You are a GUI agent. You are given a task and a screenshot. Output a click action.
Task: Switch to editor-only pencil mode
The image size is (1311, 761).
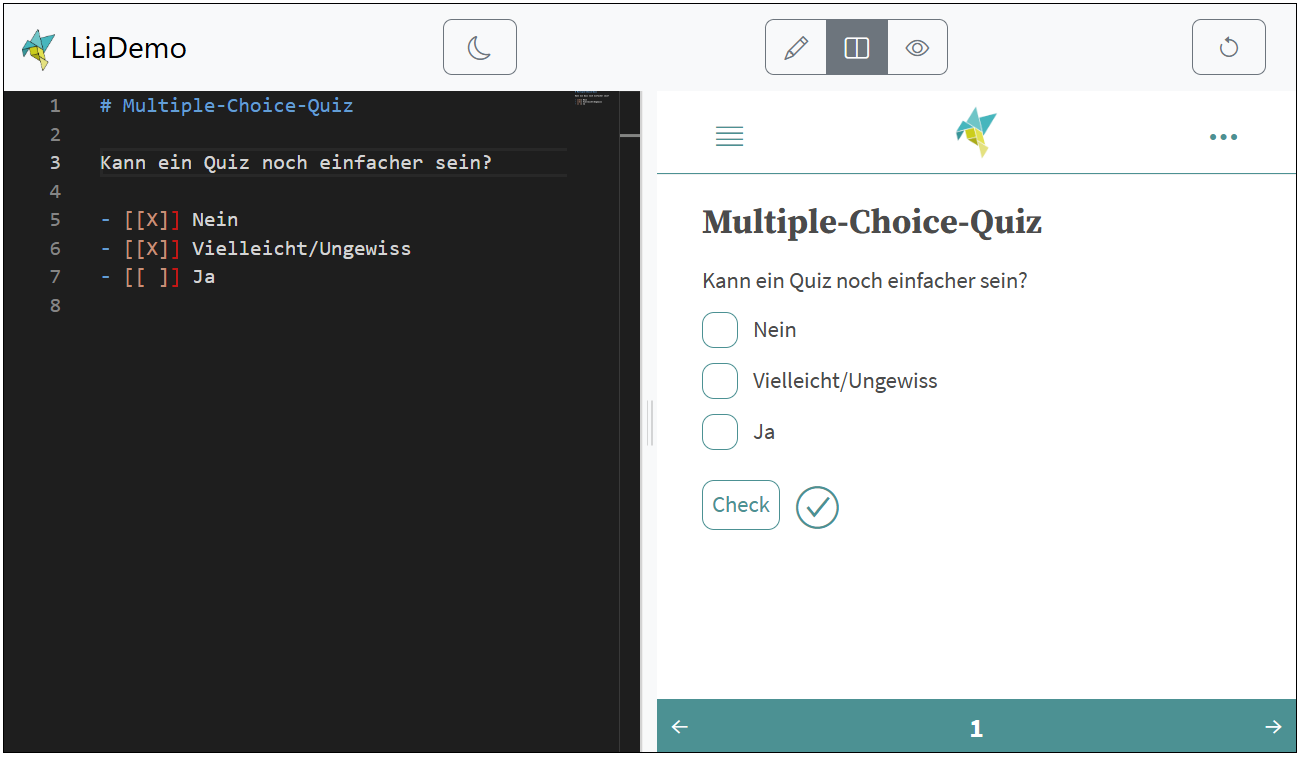[796, 47]
